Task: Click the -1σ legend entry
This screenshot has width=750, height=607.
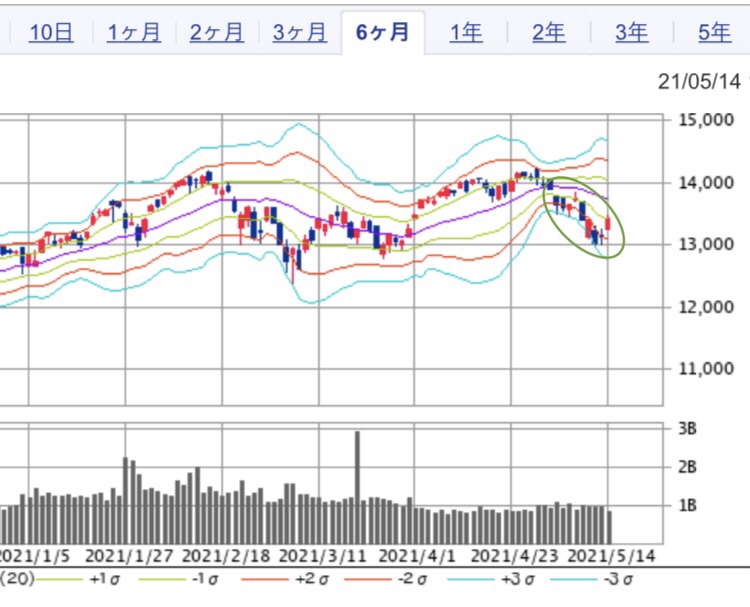Action: (x=178, y=579)
